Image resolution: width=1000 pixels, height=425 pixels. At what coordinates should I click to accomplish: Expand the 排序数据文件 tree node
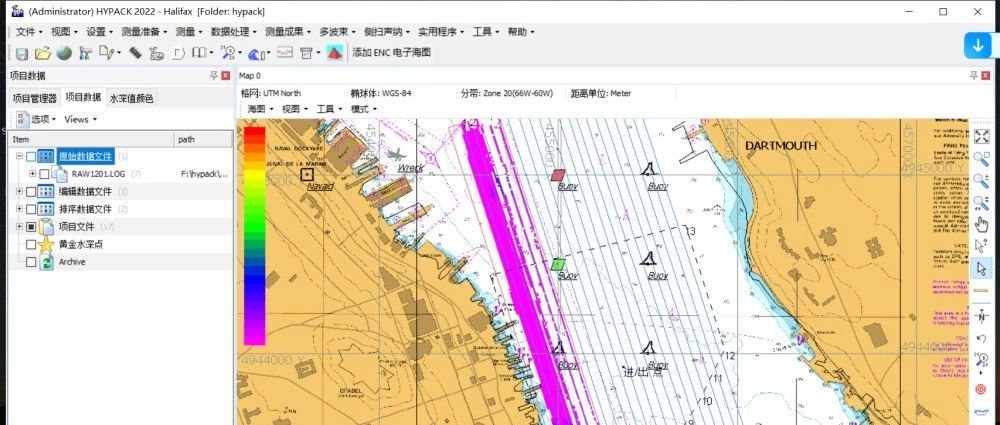pyautogui.click(x=19, y=209)
